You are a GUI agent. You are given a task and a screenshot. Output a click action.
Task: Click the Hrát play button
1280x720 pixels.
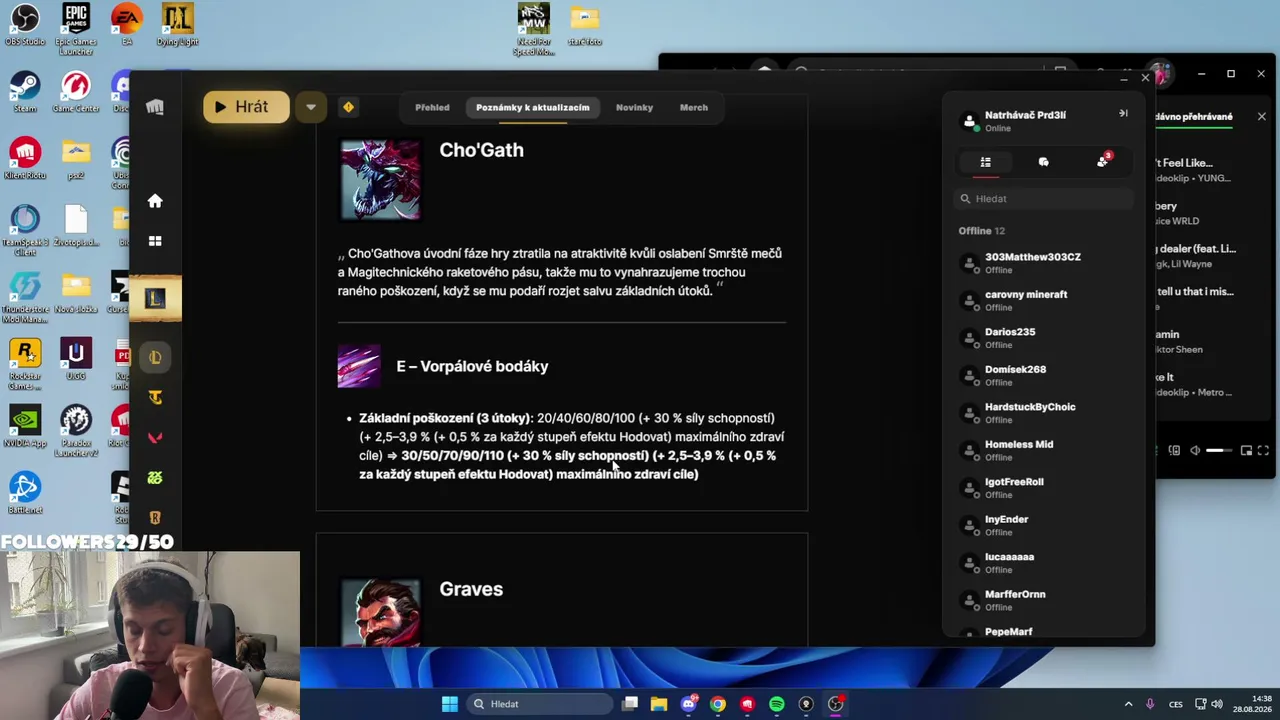tap(246, 107)
